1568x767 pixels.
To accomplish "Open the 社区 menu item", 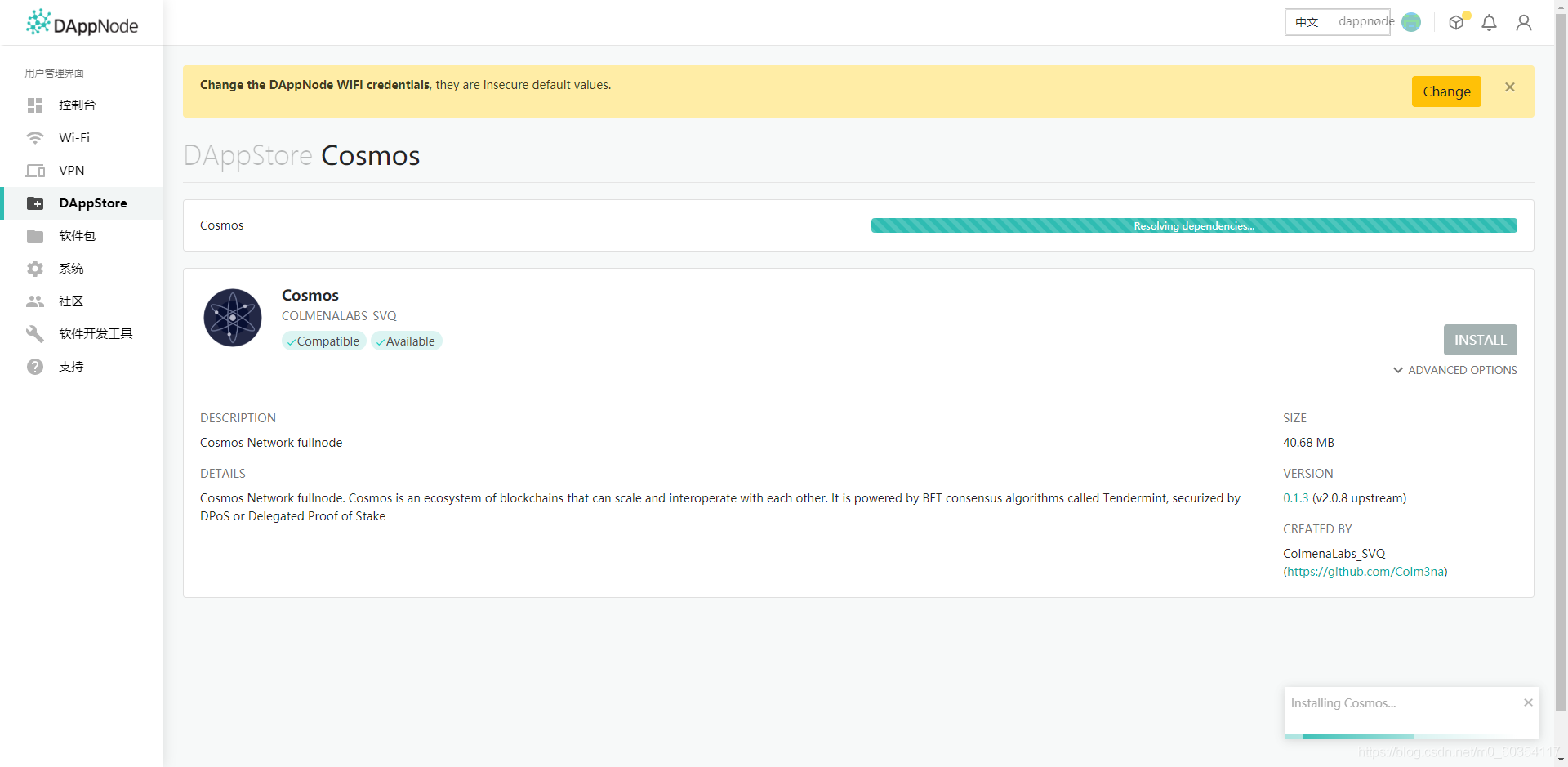I will tap(83, 301).
